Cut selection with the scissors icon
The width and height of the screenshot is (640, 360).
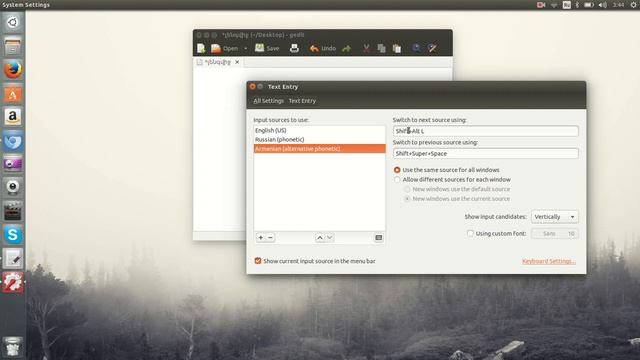tap(366, 49)
